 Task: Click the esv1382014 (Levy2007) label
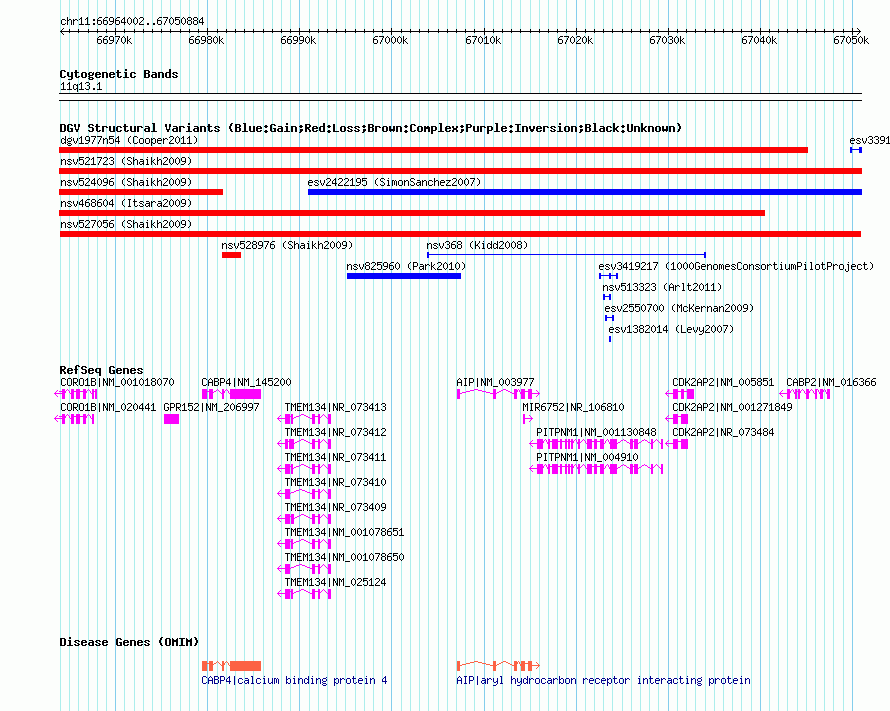click(x=671, y=329)
